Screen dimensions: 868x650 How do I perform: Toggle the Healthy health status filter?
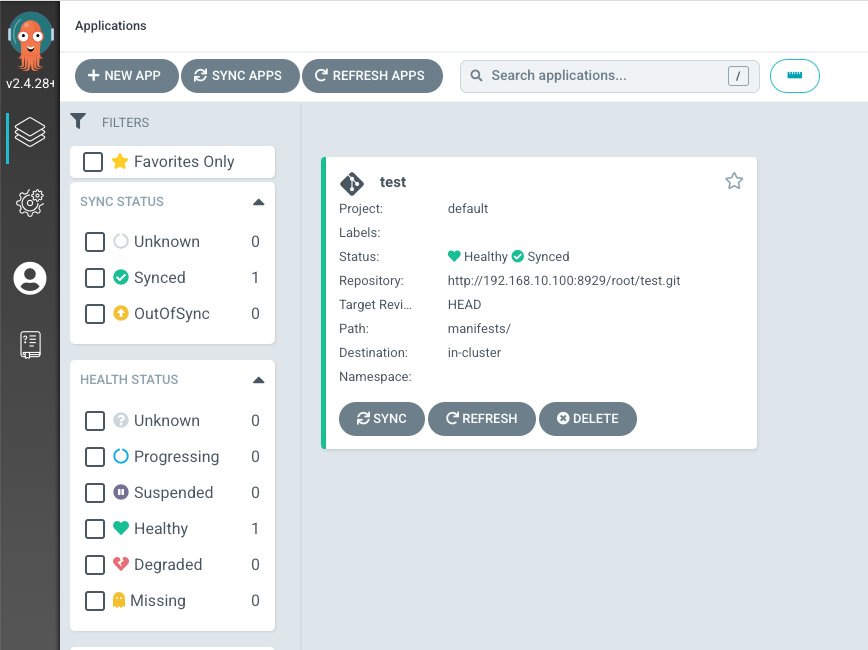(x=95, y=529)
